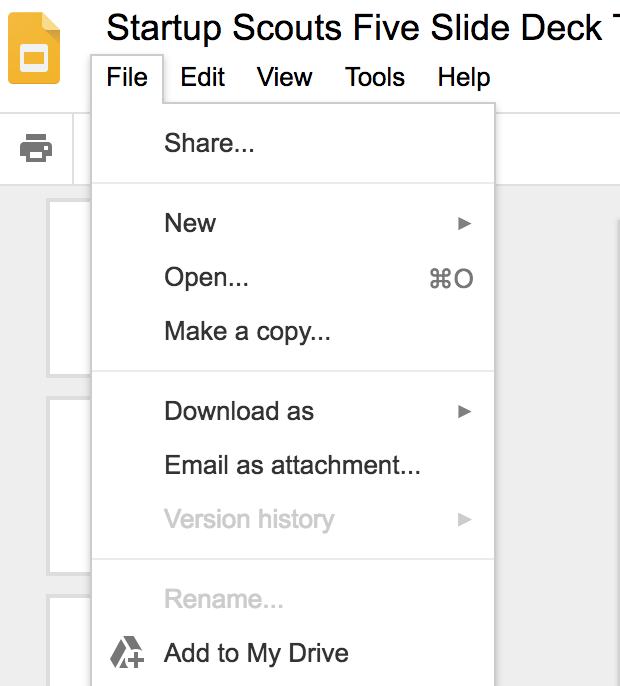Click the print icon in toolbar
The height and width of the screenshot is (686, 620).
click(x=36, y=149)
